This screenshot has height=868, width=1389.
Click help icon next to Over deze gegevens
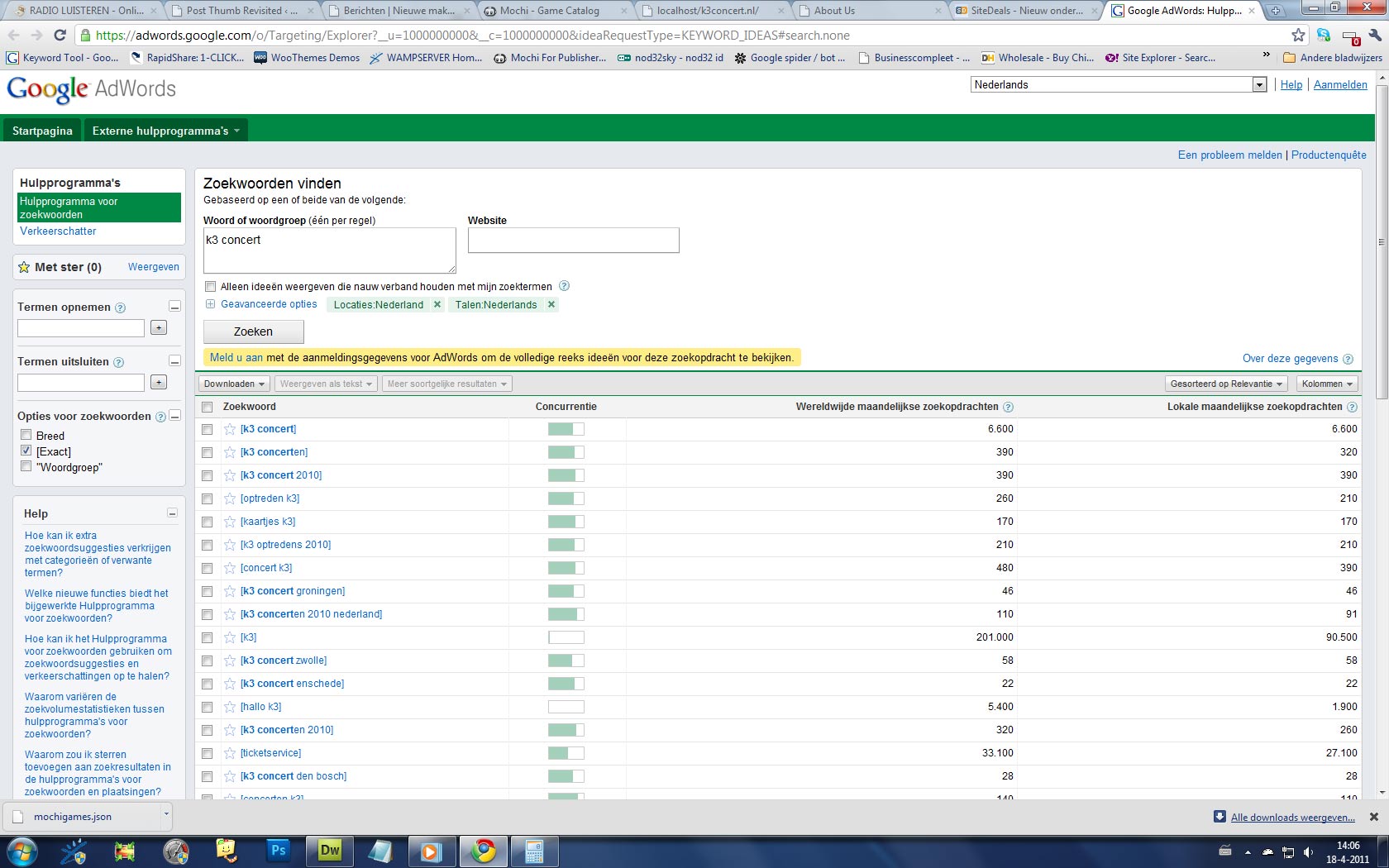pyautogui.click(x=1348, y=359)
